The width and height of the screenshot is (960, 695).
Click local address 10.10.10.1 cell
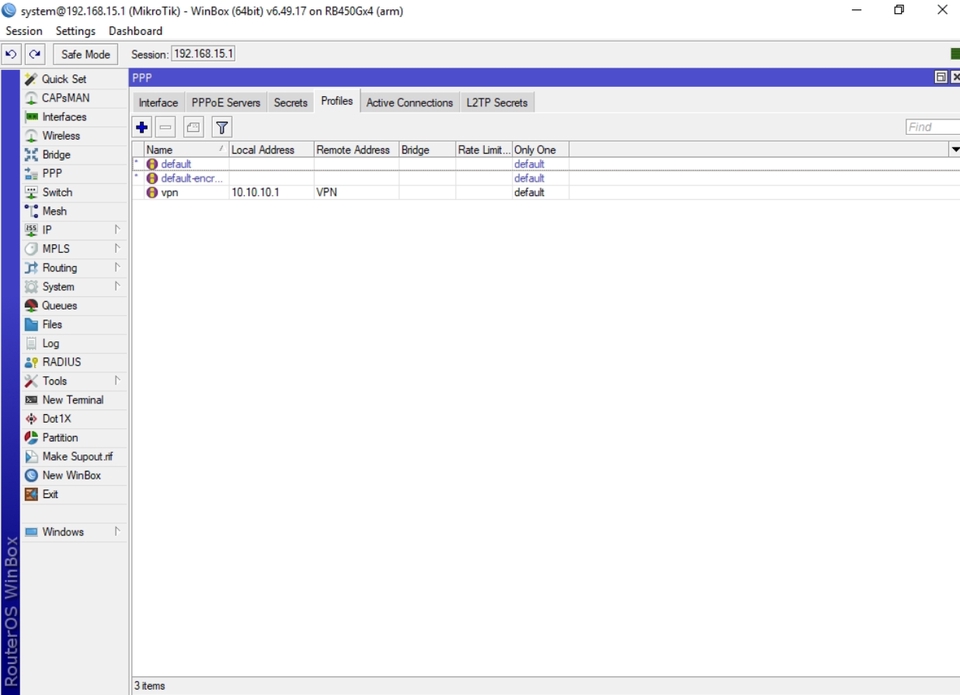[272, 192]
